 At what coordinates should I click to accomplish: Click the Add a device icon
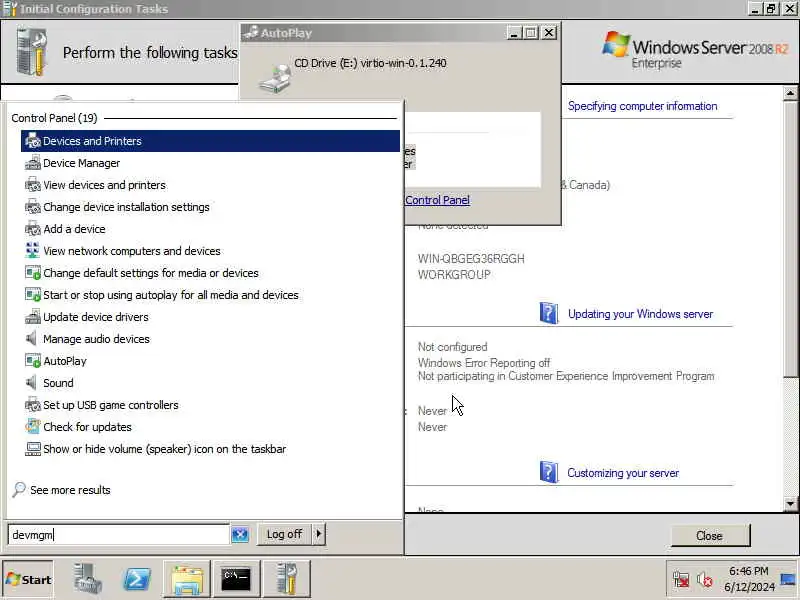tap(33, 229)
